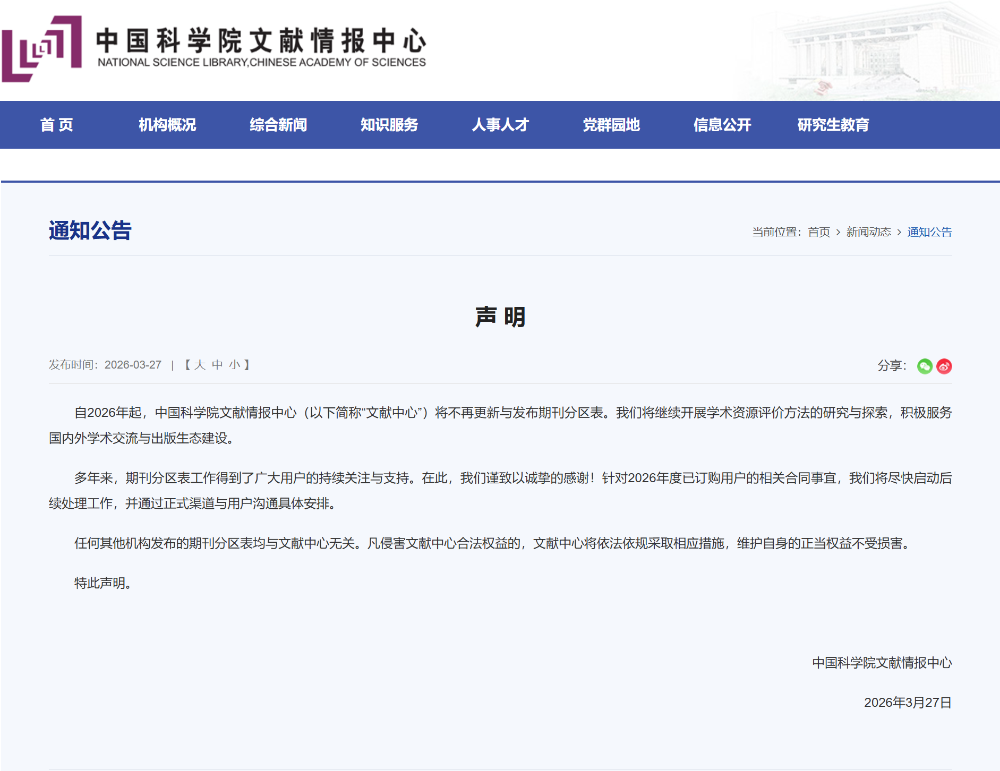Click the National Science Library logo
The width and height of the screenshot is (1000, 771).
coord(42,49)
